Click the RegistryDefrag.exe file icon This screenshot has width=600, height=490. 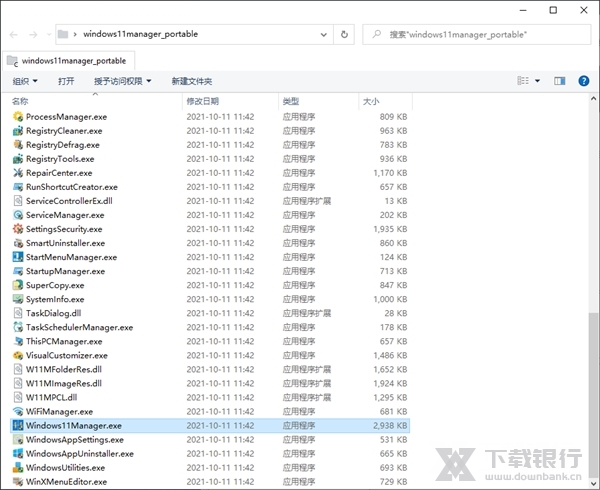[18, 145]
